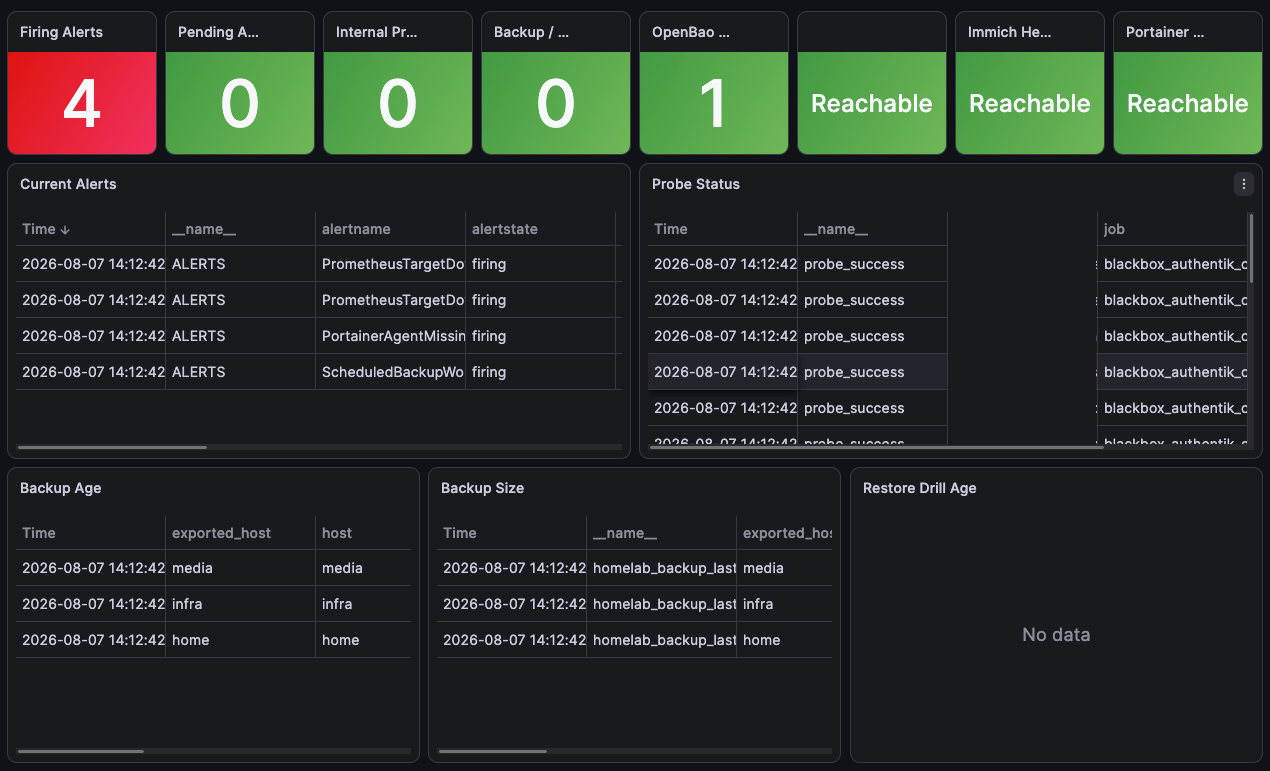The image size is (1270, 771).
Task: Sort Current Alerts by __name__ column
Action: (204, 229)
